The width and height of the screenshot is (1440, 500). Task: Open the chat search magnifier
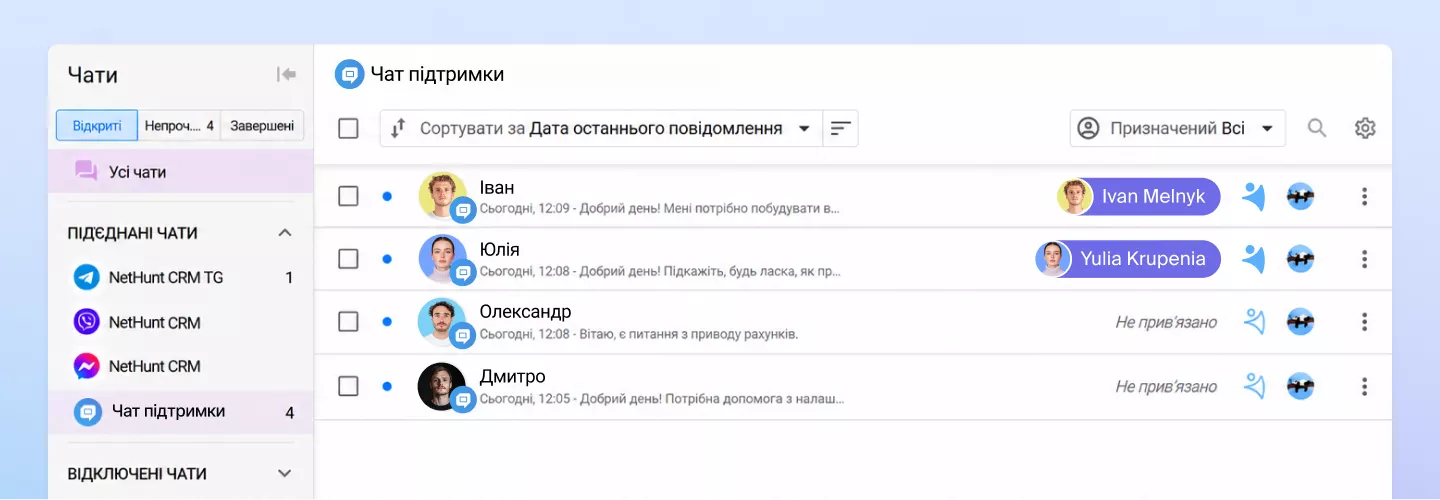click(1317, 128)
